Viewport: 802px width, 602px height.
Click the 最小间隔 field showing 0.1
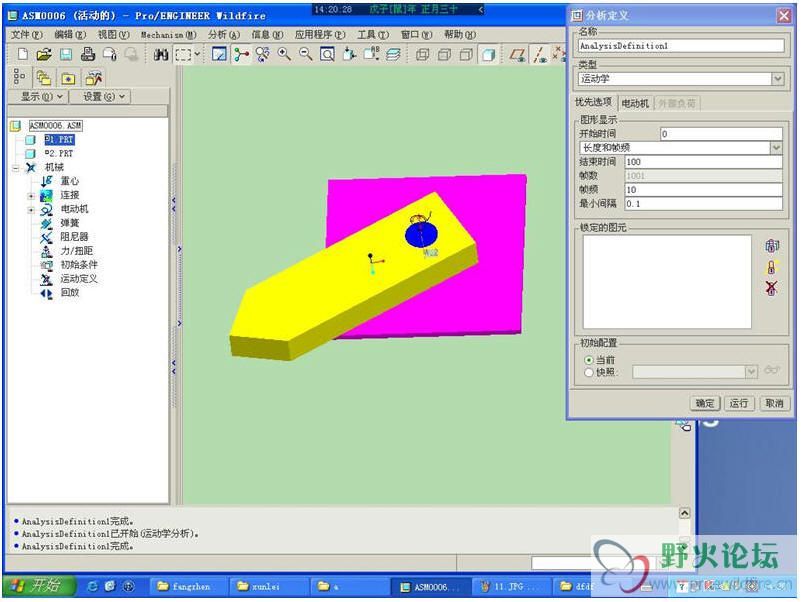[x=703, y=204]
